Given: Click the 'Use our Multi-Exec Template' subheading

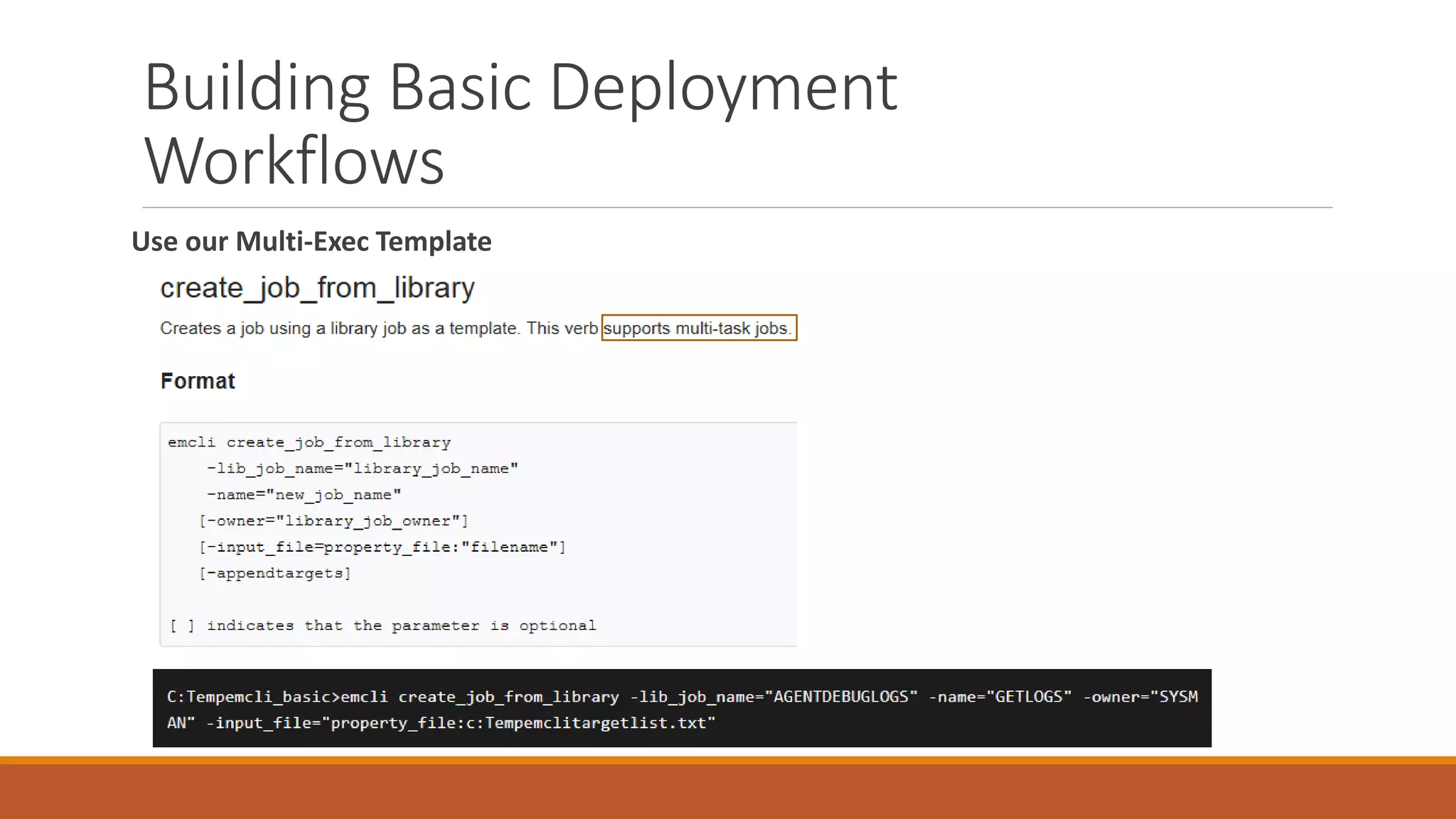Looking at the screenshot, I should (311, 242).
